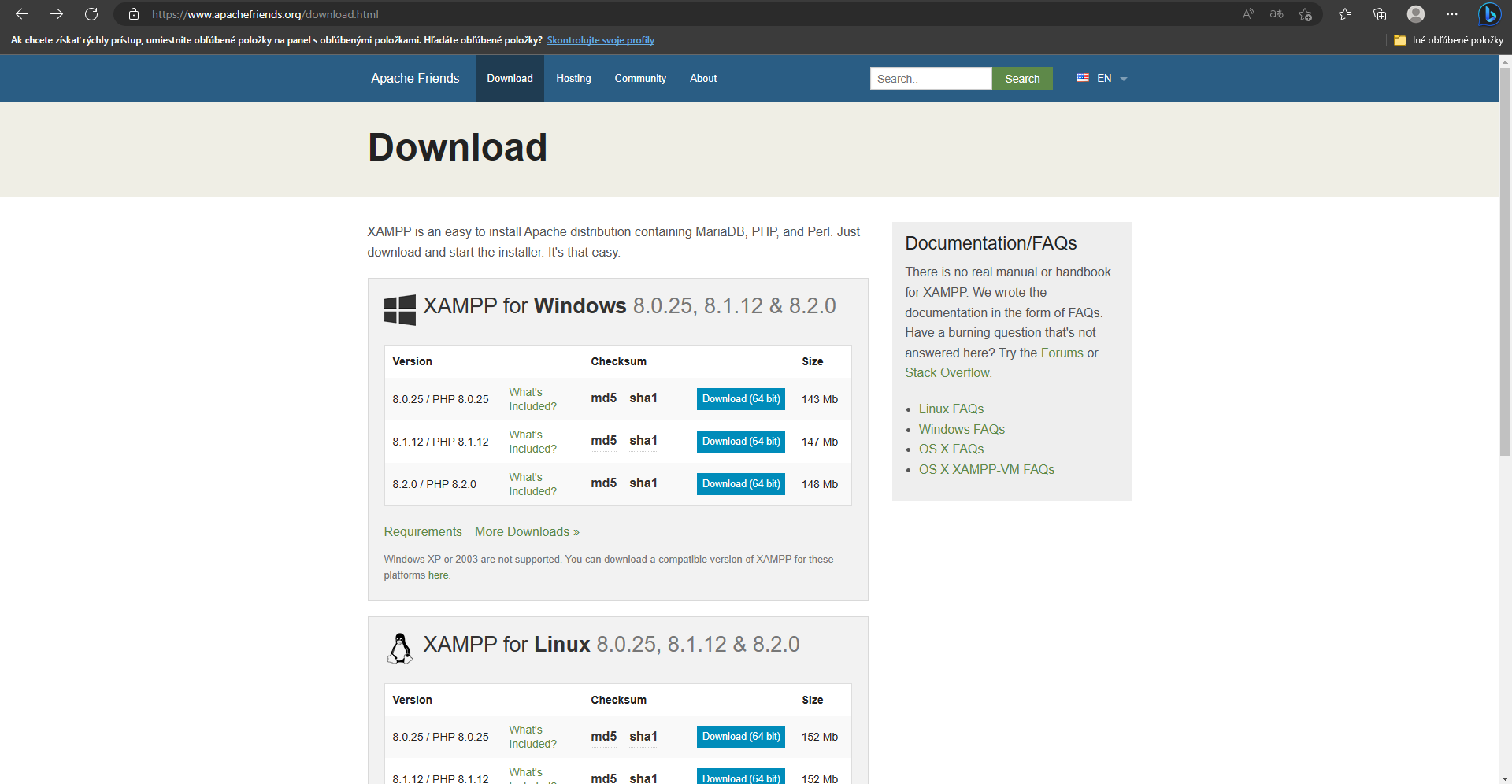Show md5 checksum for Windows 8.0.25

[x=603, y=398]
